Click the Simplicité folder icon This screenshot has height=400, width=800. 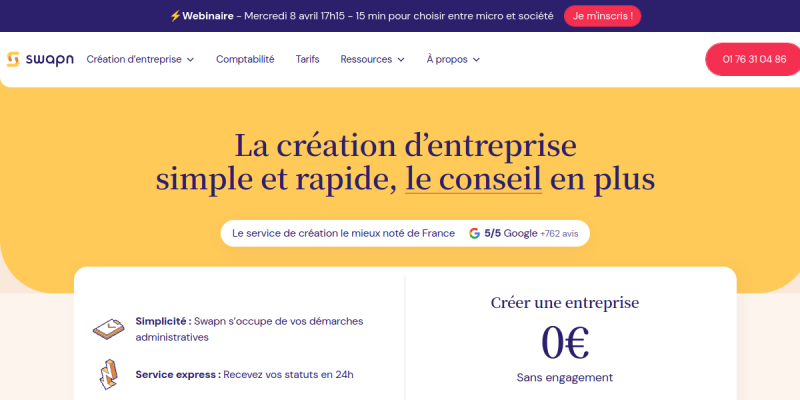pyautogui.click(x=108, y=329)
